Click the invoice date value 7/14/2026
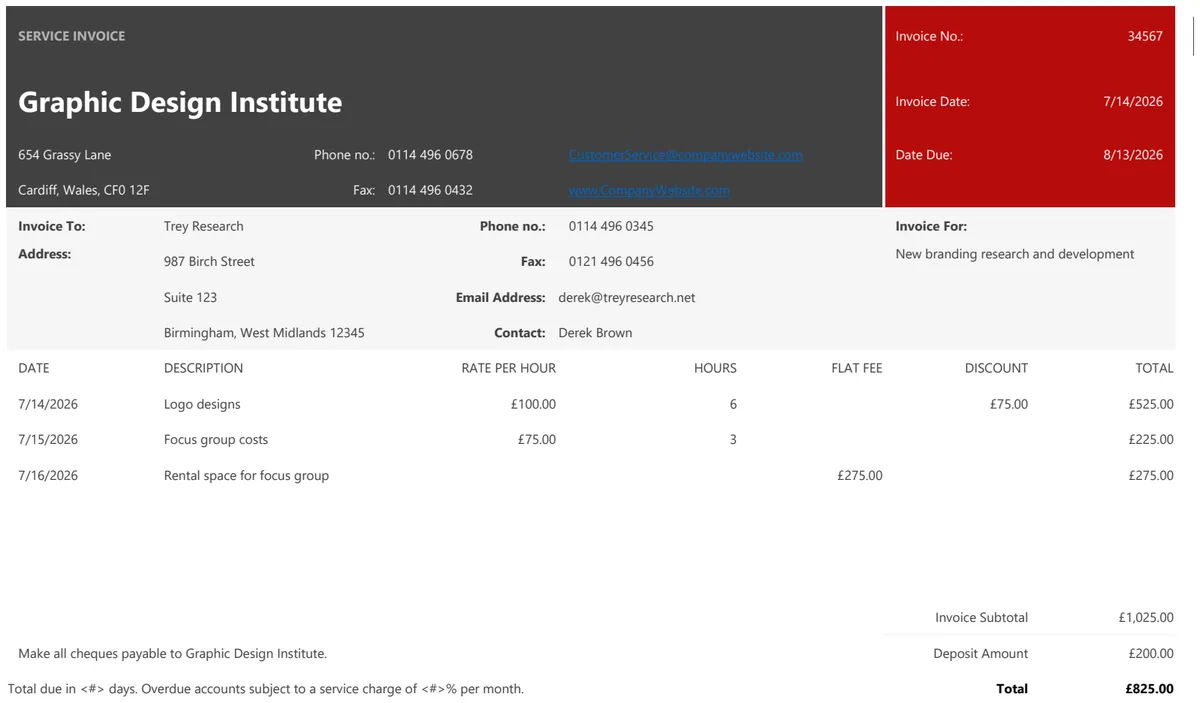The height and width of the screenshot is (703, 1200). (1133, 101)
